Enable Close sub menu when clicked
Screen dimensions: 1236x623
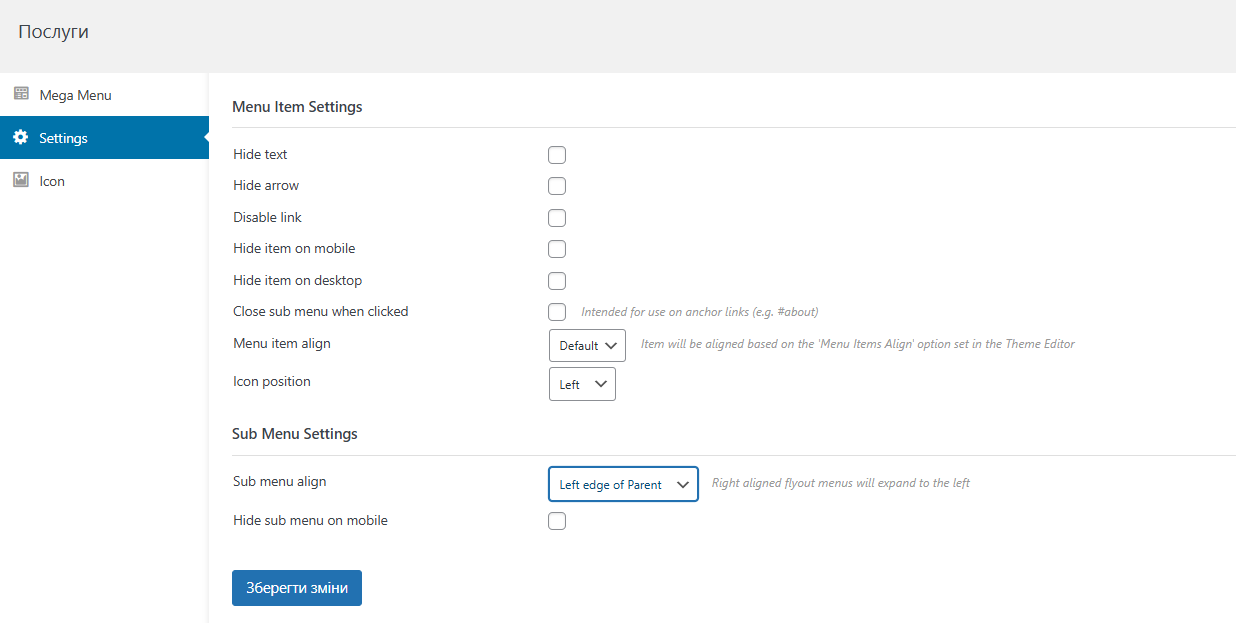[557, 312]
